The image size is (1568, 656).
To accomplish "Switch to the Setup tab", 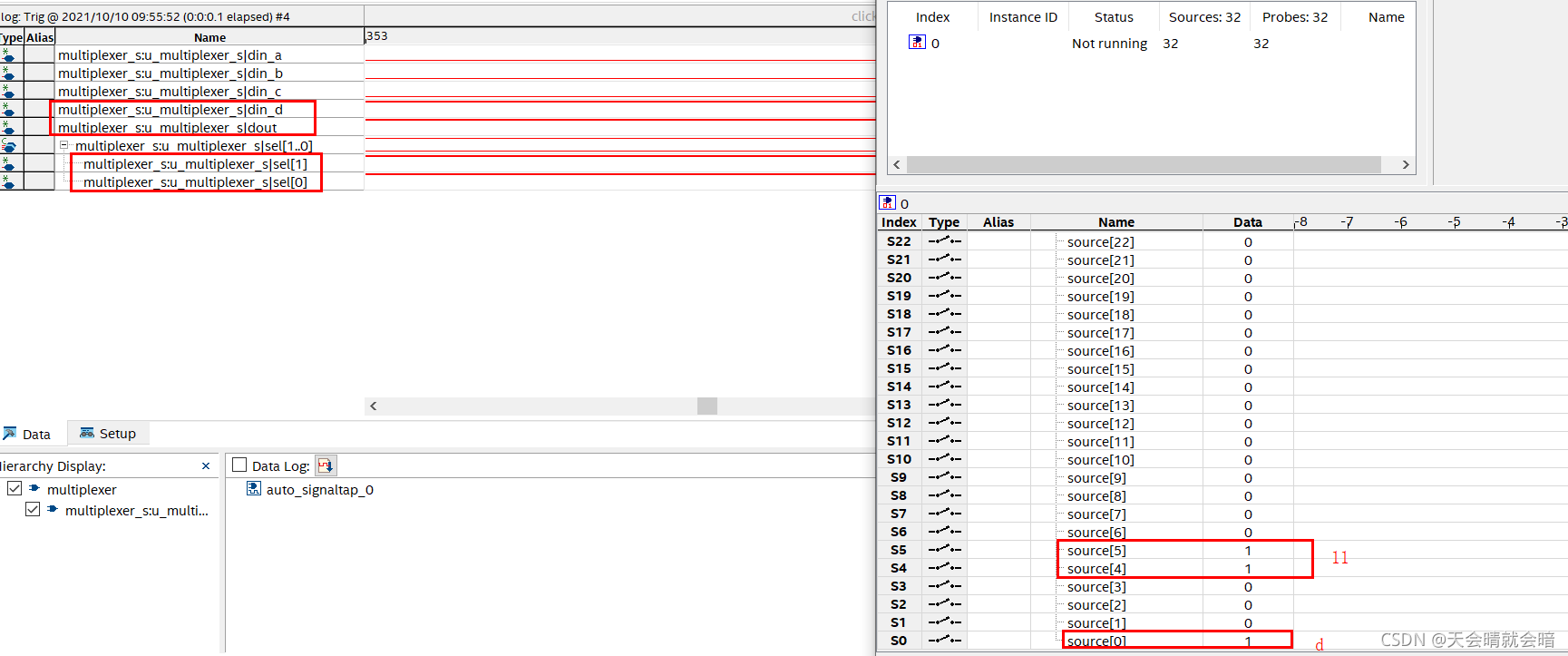I will click(108, 434).
